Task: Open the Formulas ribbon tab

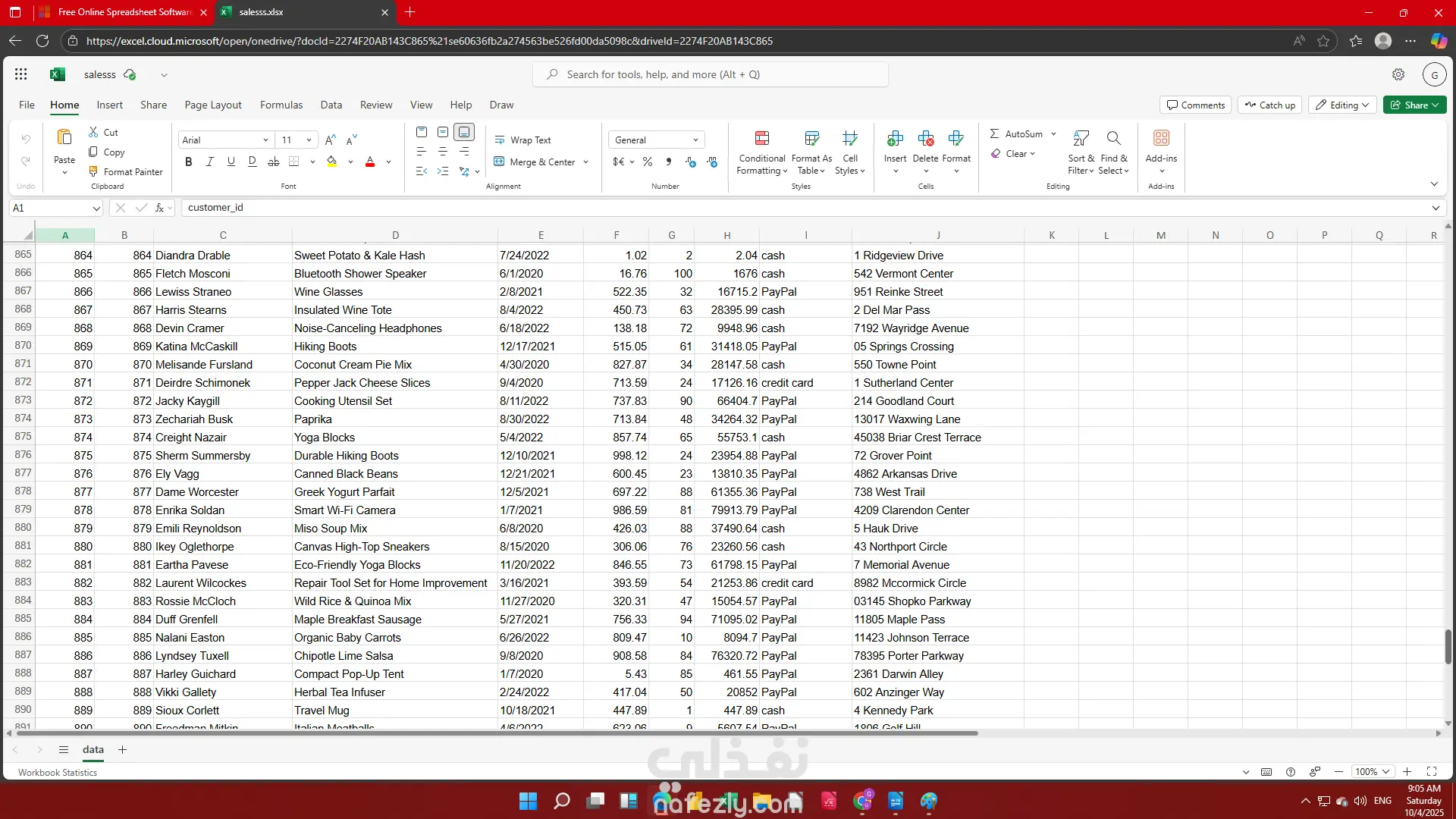Action: (281, 105)
